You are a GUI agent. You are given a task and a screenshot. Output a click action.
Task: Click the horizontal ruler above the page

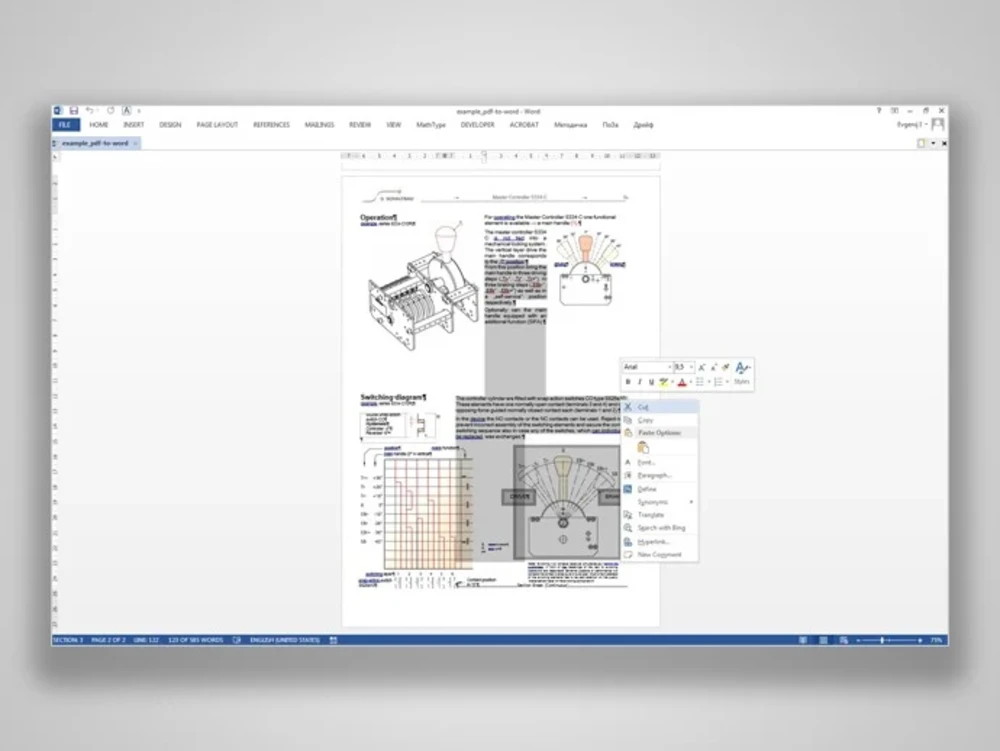(501, 156)
